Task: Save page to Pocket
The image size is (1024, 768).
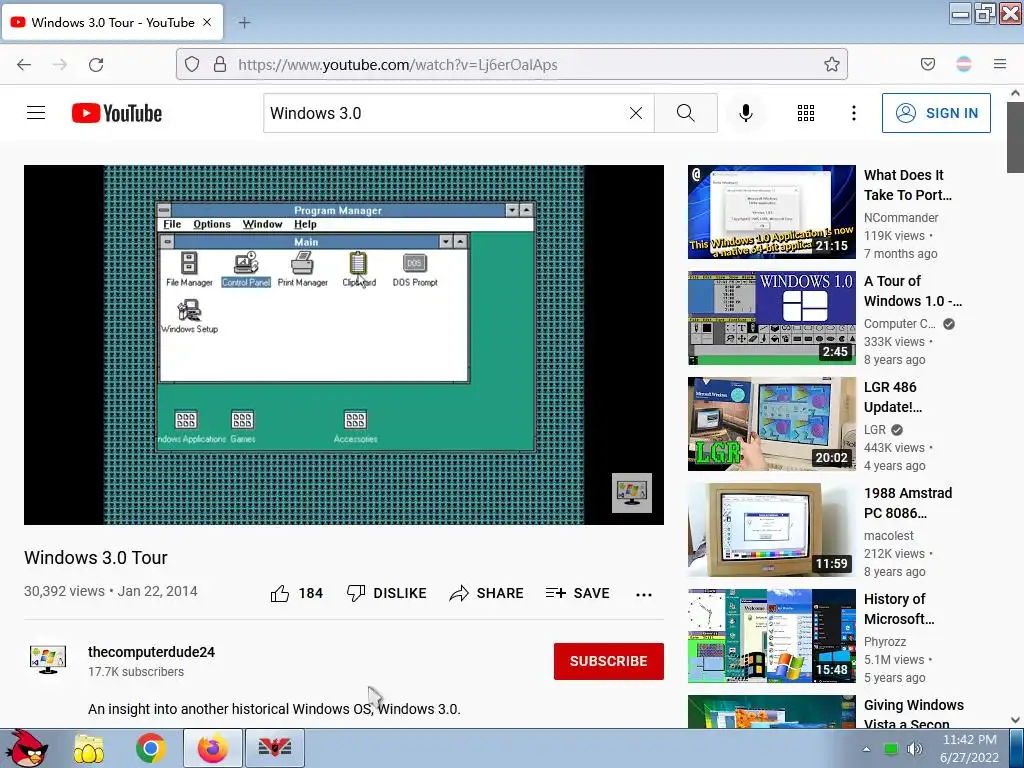Action: [x=928, y=64]
